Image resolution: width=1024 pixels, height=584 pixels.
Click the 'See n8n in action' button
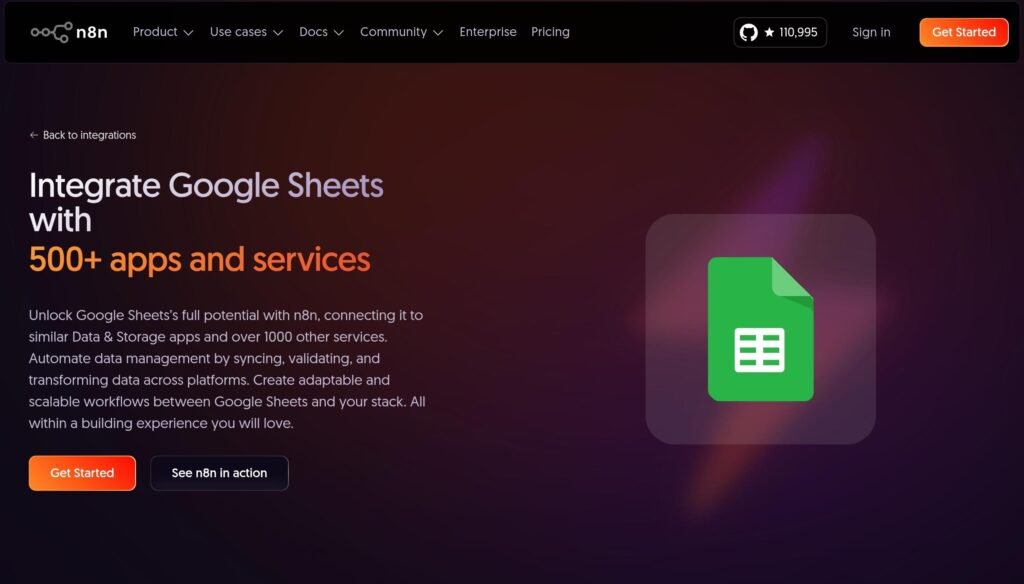tap(219, 473)
